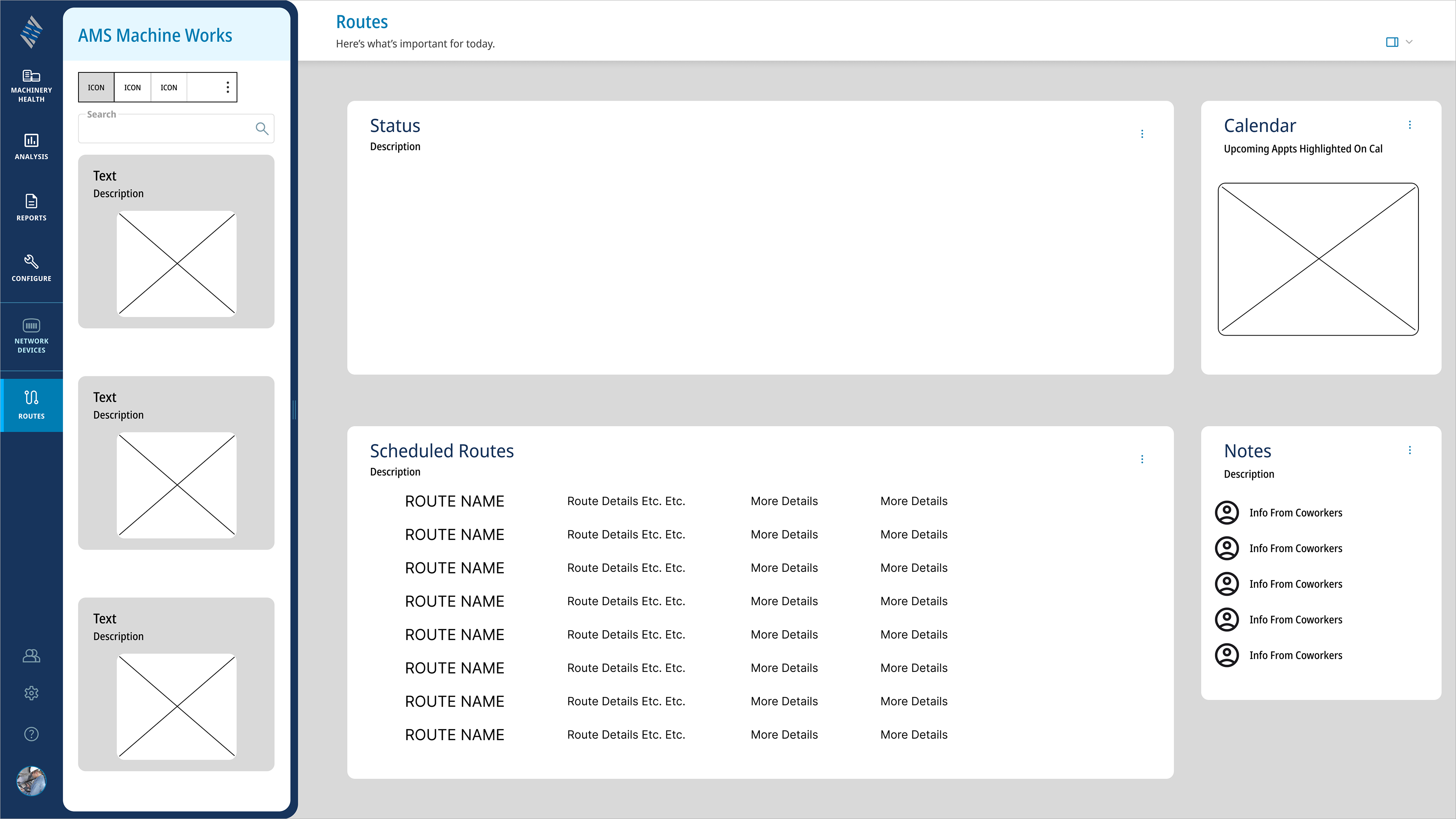Click the users group icon in sidebar
The height and width of the screenshot is (819, 1456).
pyautogui.click(x=31, y=656)
